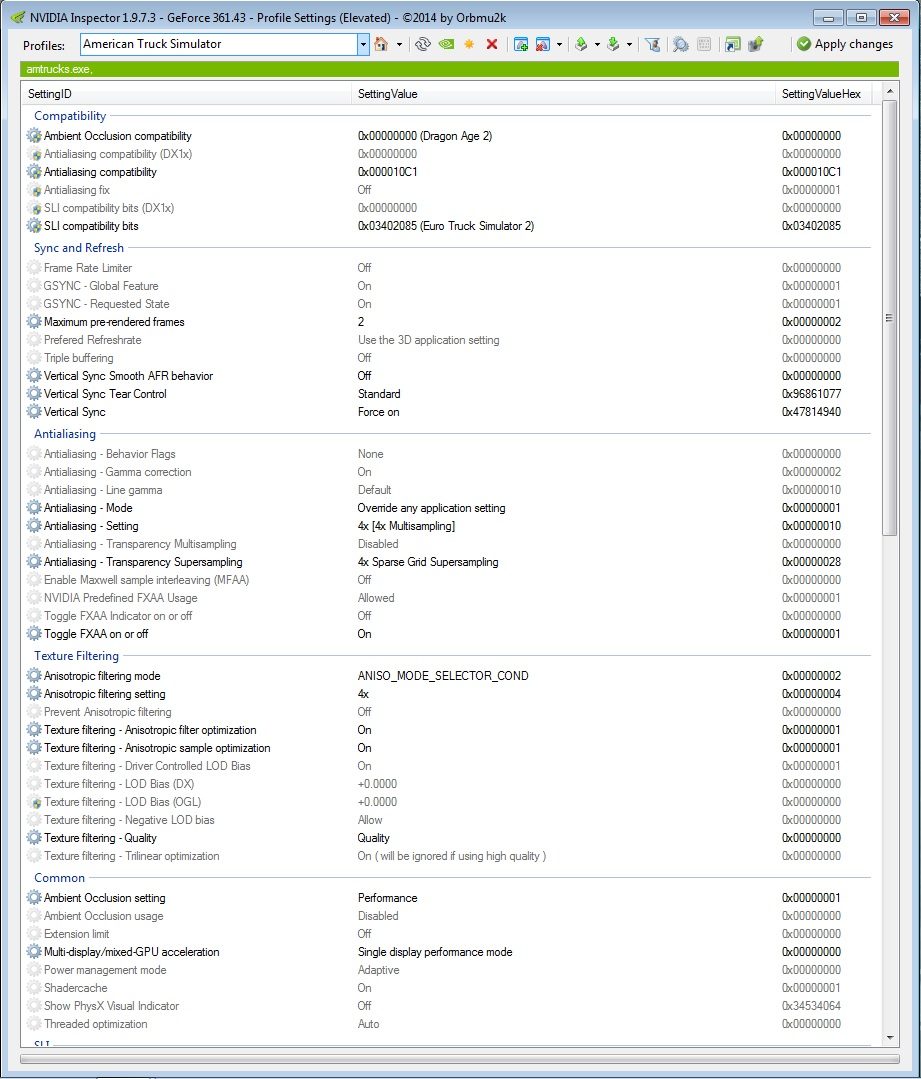Image resolution: width=921 pixels, height=1079 pixels.
Task: Select the Power management mode row
Action: click(x=449, y=970)
